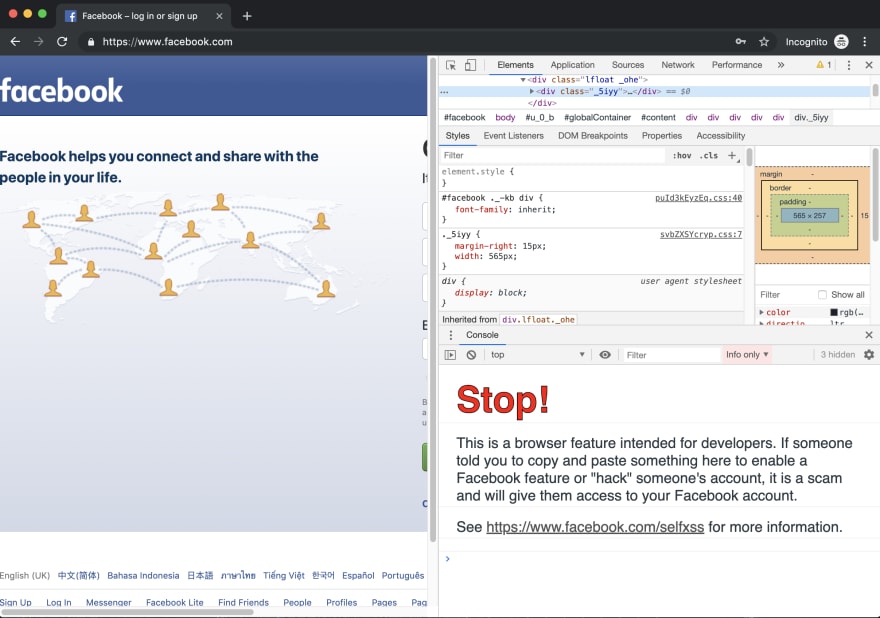Screen dimensions: 880x618
Task: Select body in the breadcrumb
Action: pos(505,117)
